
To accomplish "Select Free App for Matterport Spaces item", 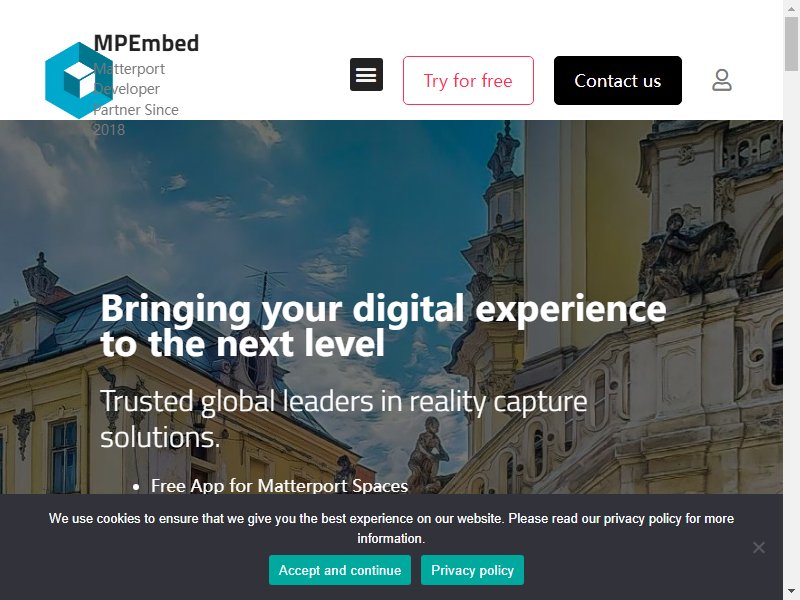I will coord(280,486).
